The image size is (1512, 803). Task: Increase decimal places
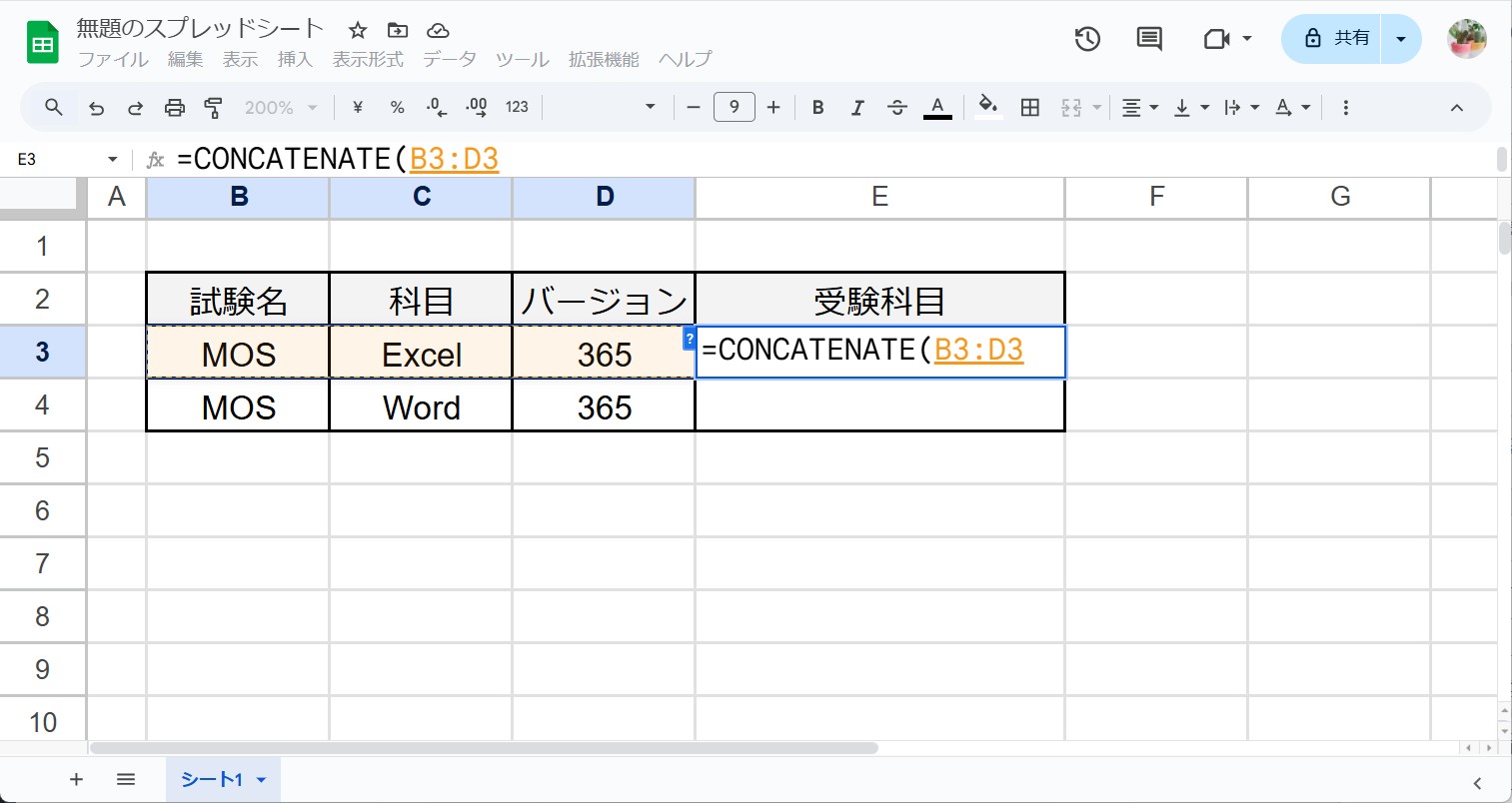(x=477, y=107)
